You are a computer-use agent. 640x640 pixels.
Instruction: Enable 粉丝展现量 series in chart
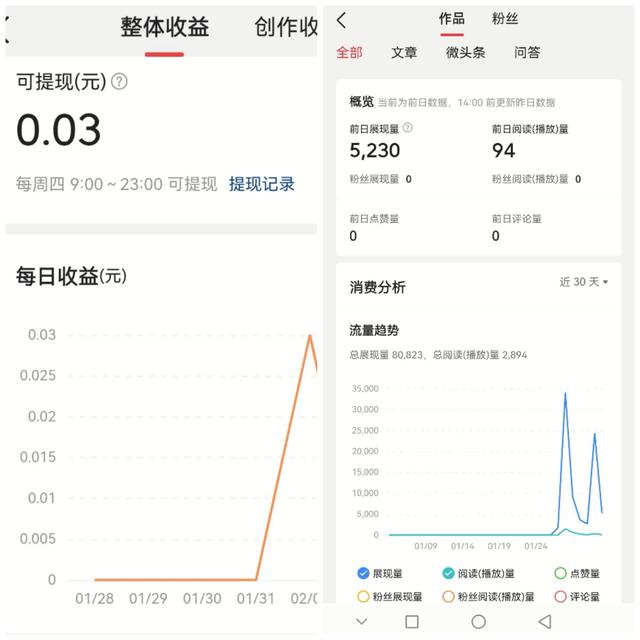363,596
